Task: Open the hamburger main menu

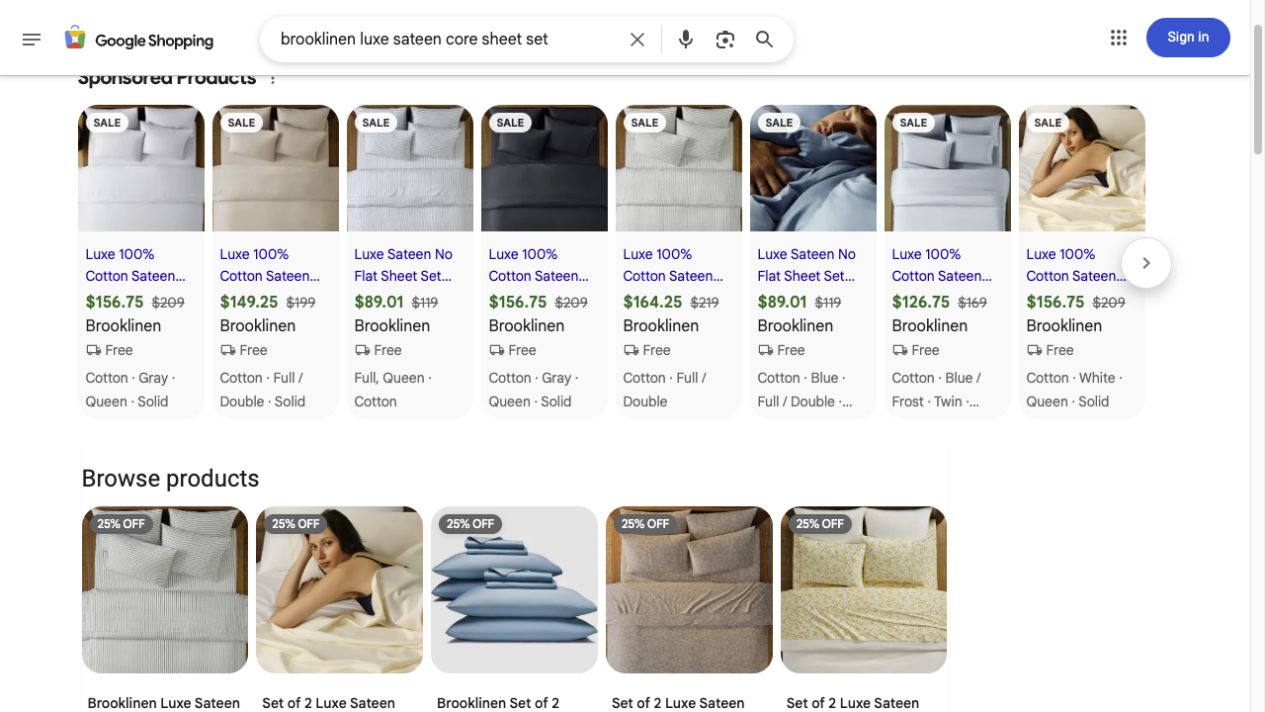Action: 31,39
